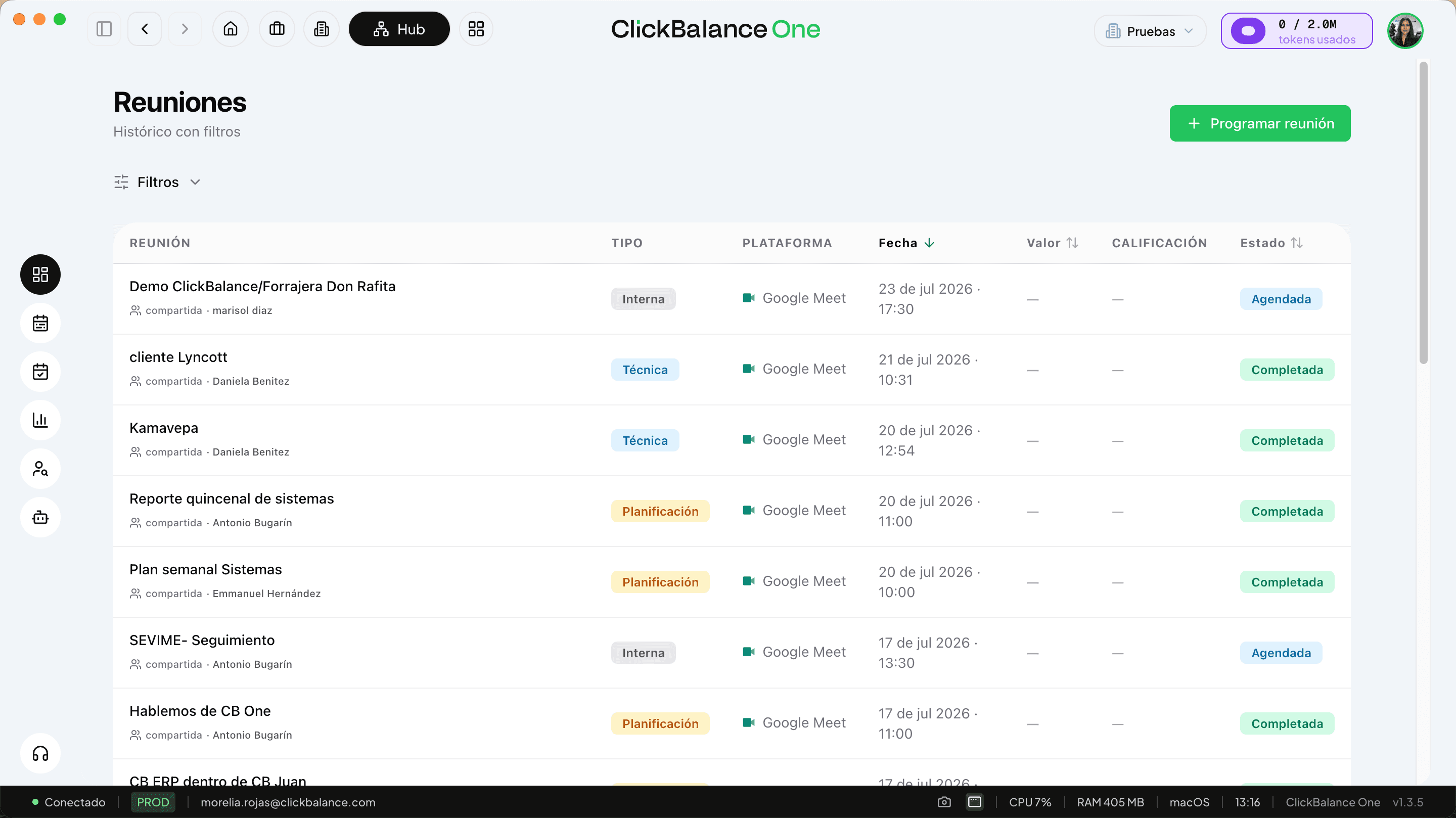Open the user search icon in left sidebar
The height and width of the screenshot is (818, 1456).
40,469
